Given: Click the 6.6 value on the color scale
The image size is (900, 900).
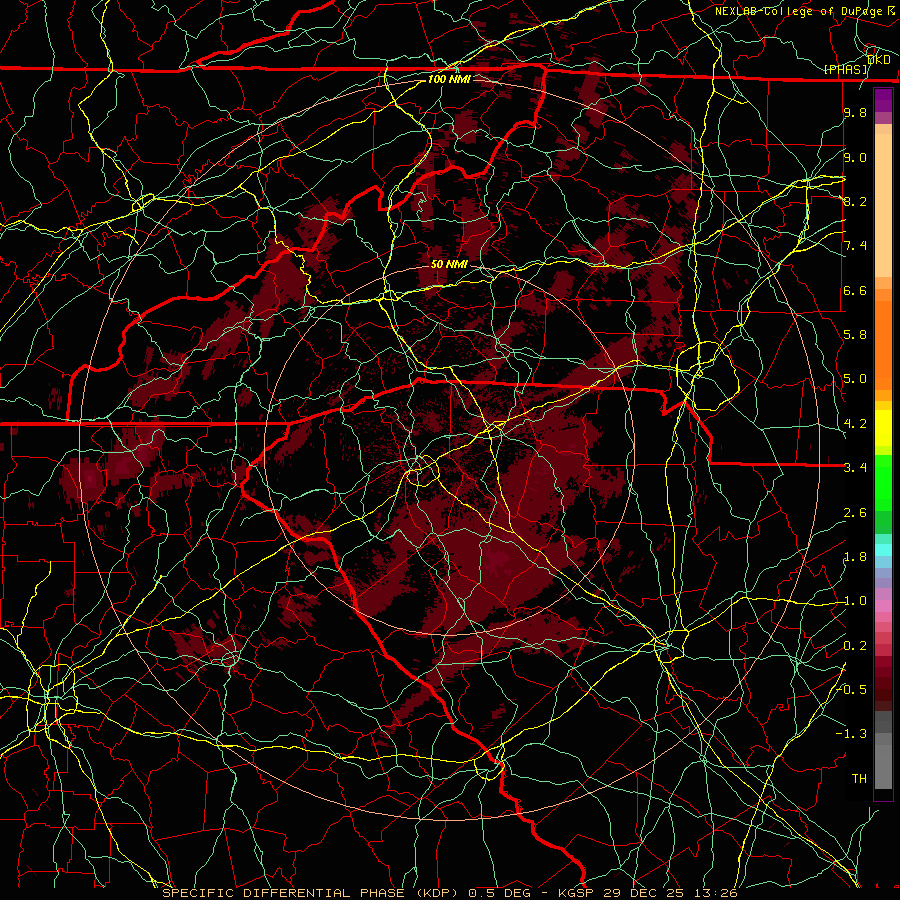Looking at the screenshot, I should coord(855,290).
